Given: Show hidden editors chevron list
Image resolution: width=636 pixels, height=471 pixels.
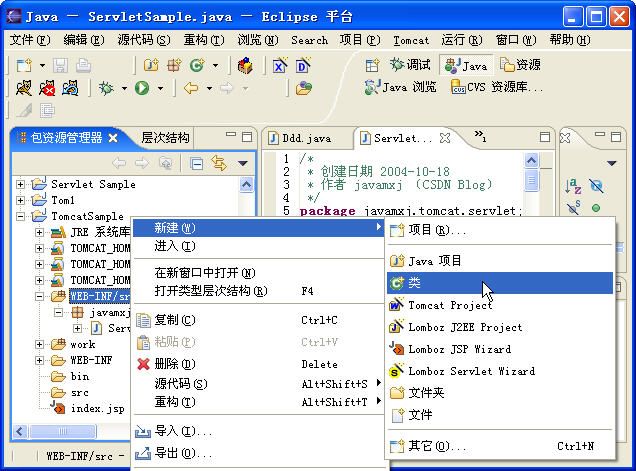Looking at the screenshot, I should point(480,136).
